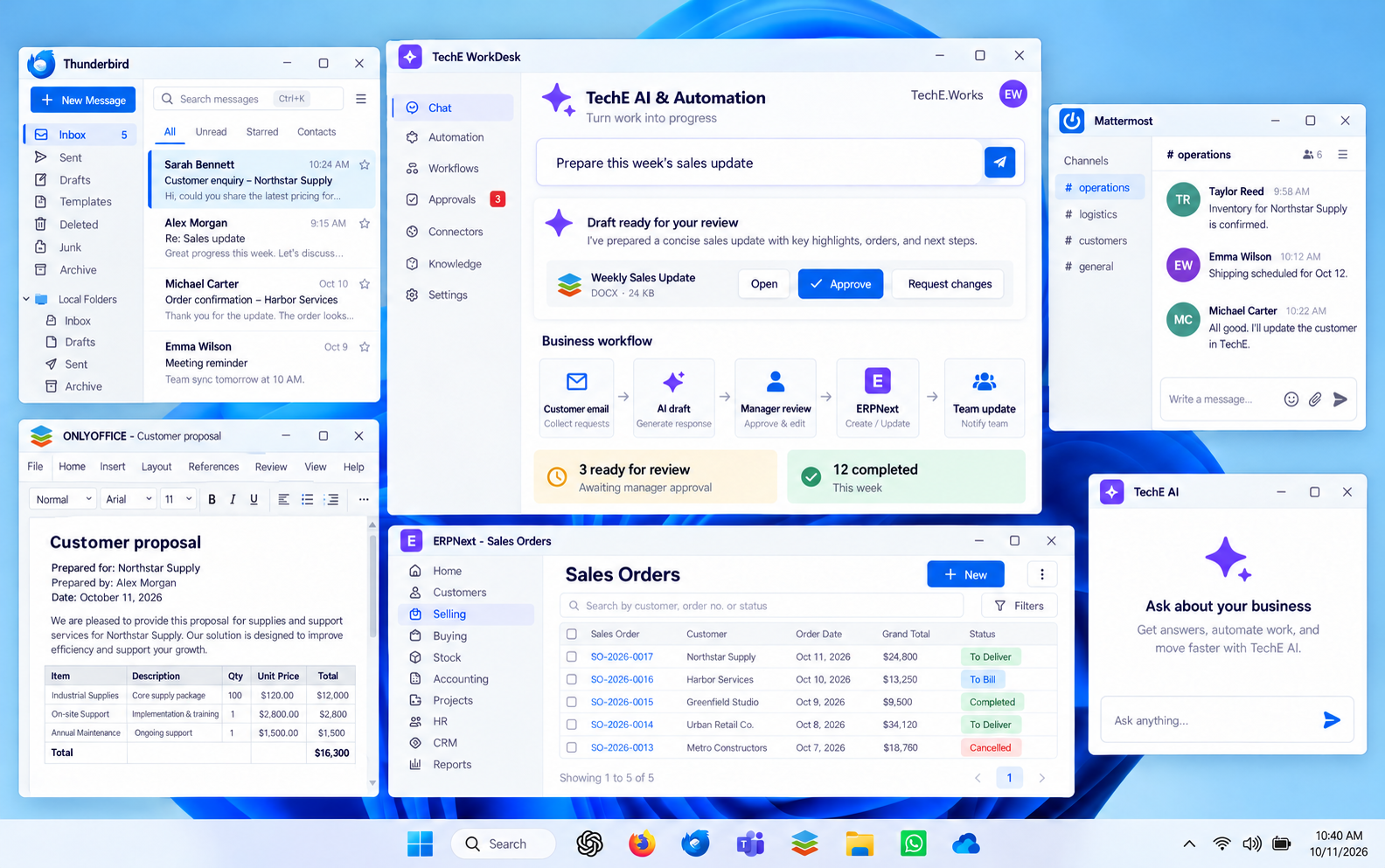This screenshot has width=1385, height=868.
Task: Open the Arial font dropdown
Action: pos(129,499)
